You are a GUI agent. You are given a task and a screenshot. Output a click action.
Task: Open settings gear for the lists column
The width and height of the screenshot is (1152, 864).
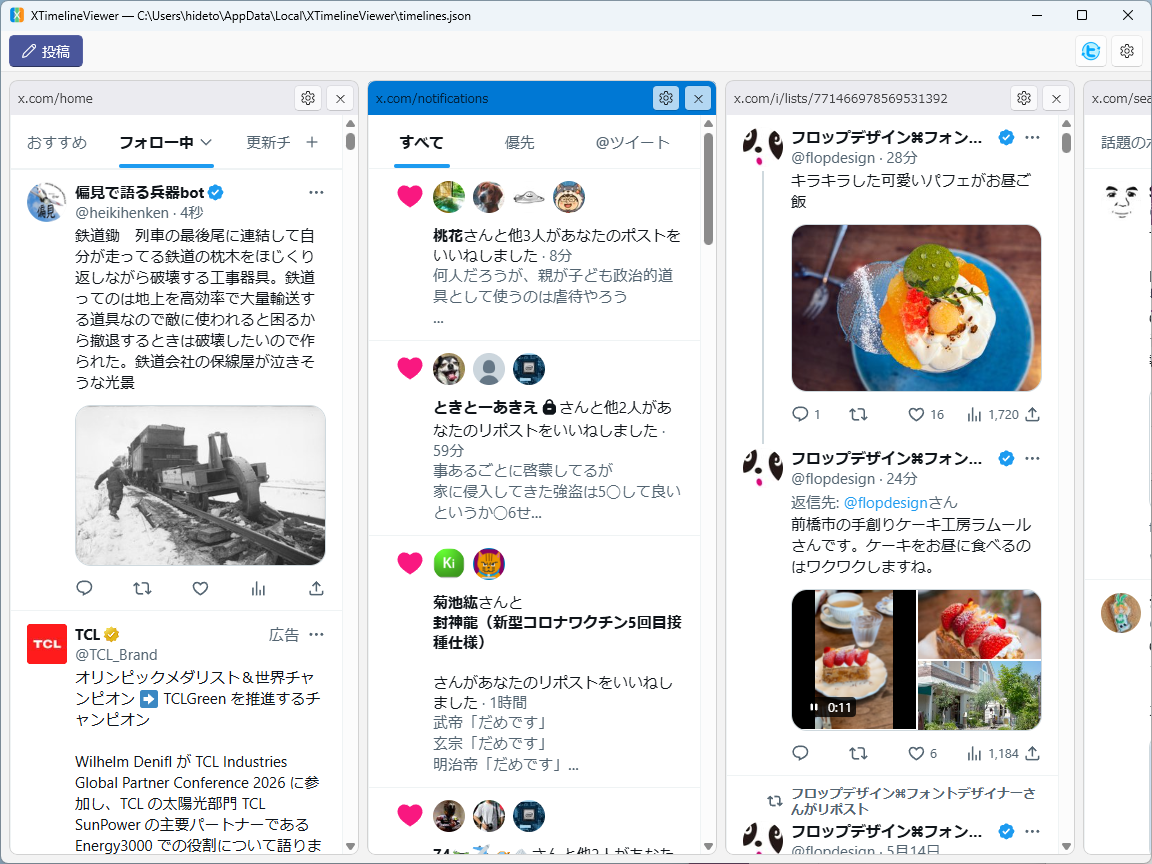click(x=1023, y=98)
